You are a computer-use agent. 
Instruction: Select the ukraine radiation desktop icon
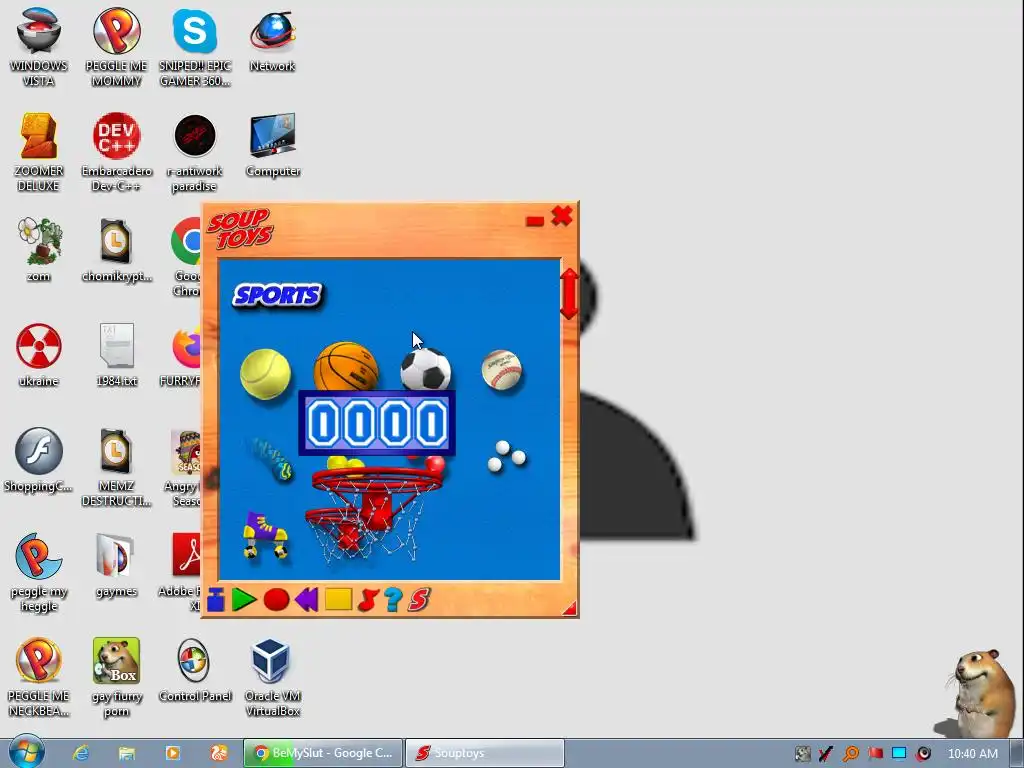pyautogui.click(x=39, y=355)
